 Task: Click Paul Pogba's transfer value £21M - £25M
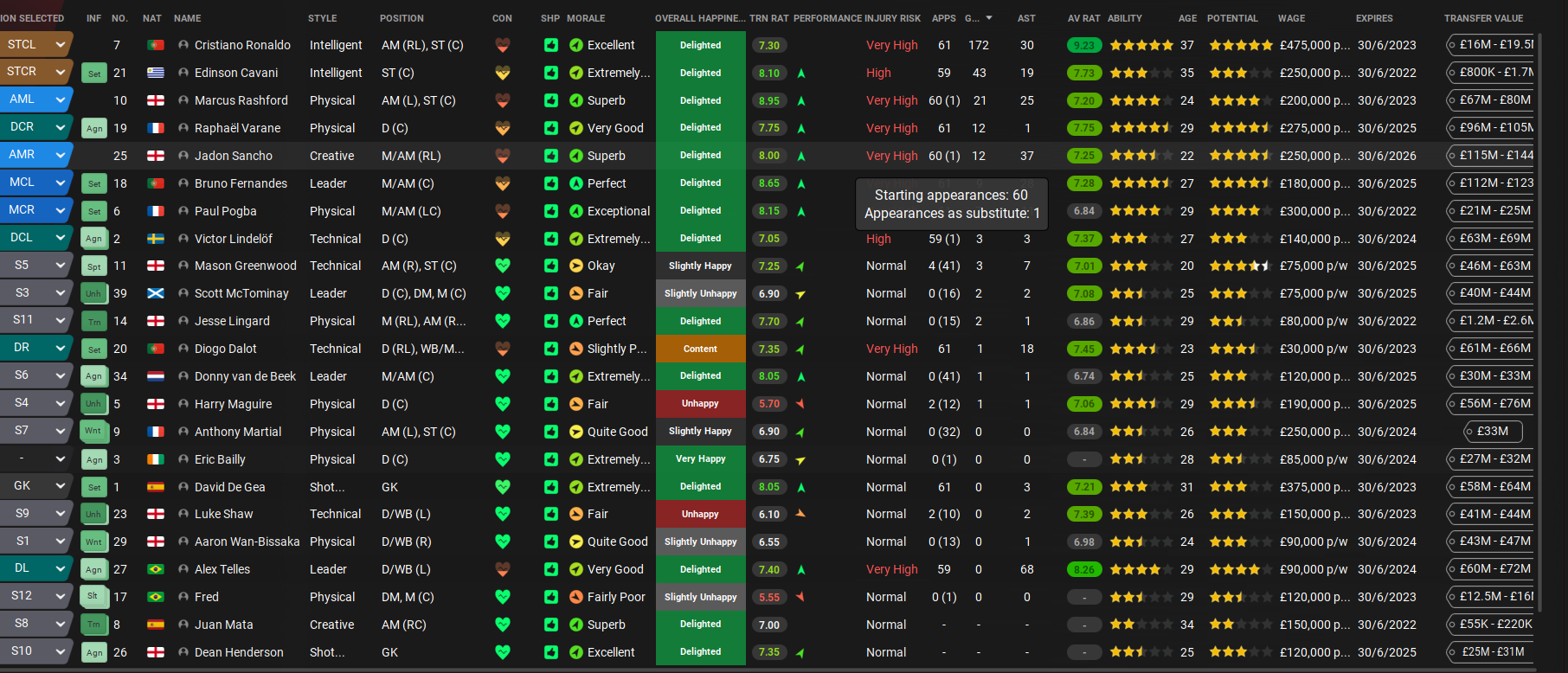(1494, 210)
